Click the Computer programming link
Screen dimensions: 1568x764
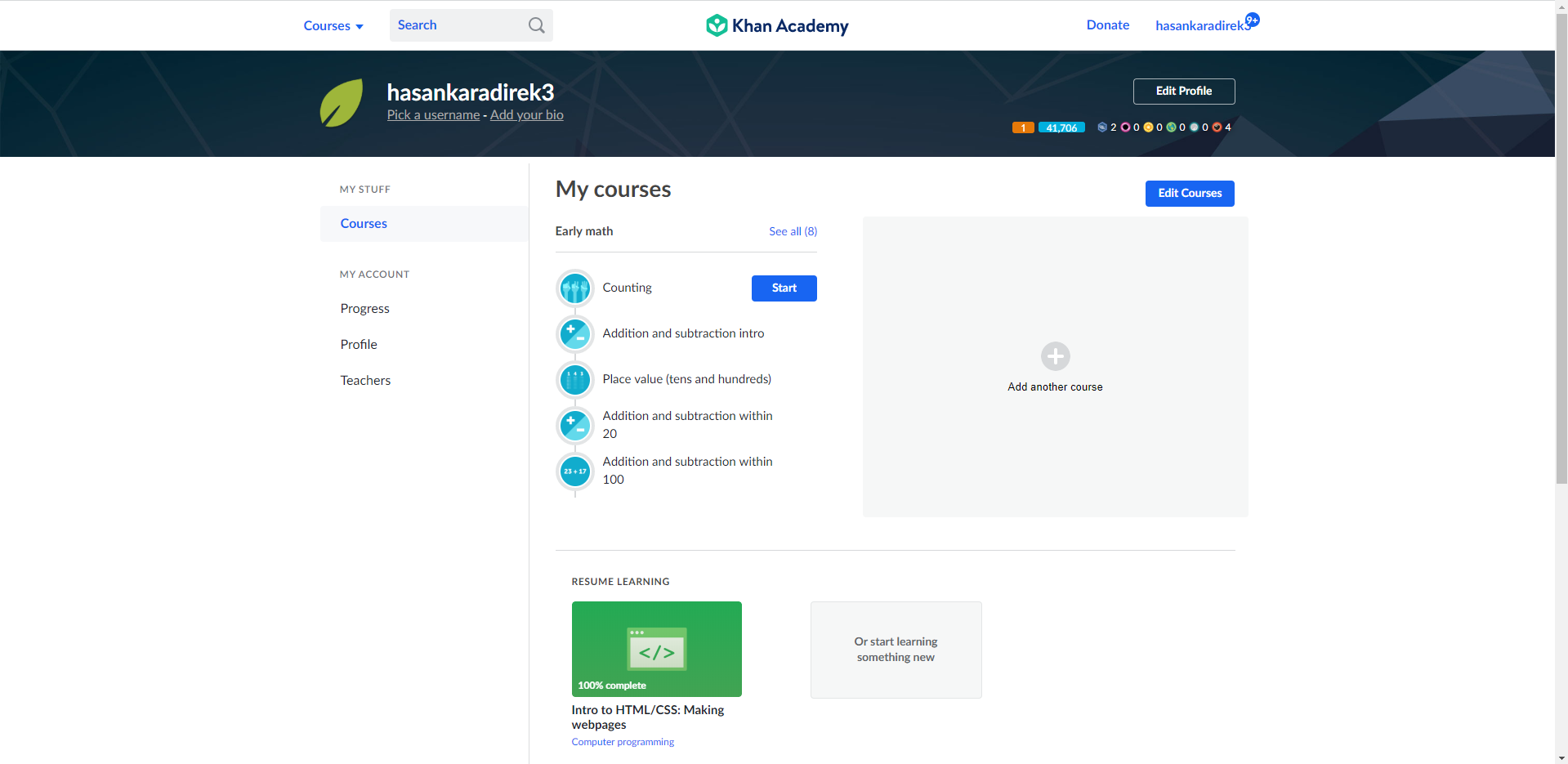tap(623, 742)
